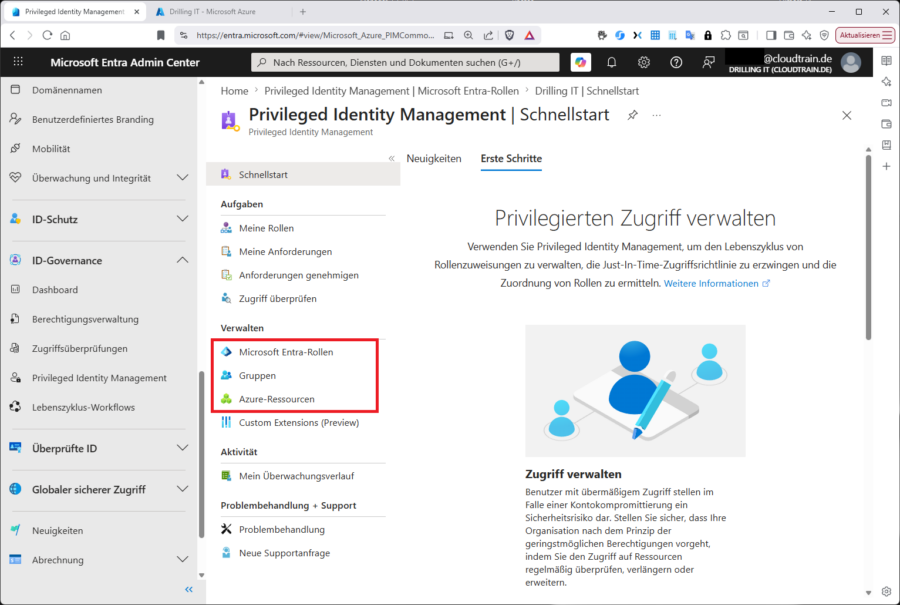Click the browser address bar URL
Screen dimensions: 900x605
pyautogui.click(x=315, y=35)
